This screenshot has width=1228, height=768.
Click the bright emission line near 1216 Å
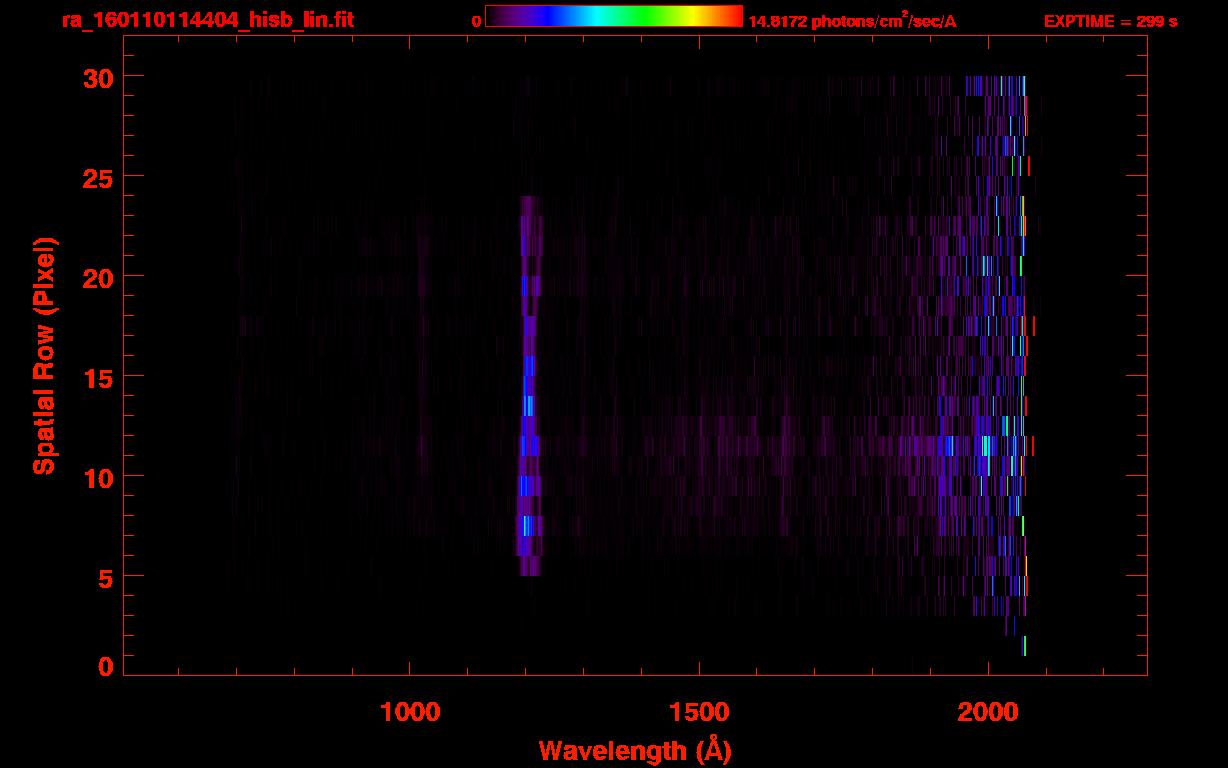pos(529,386)
